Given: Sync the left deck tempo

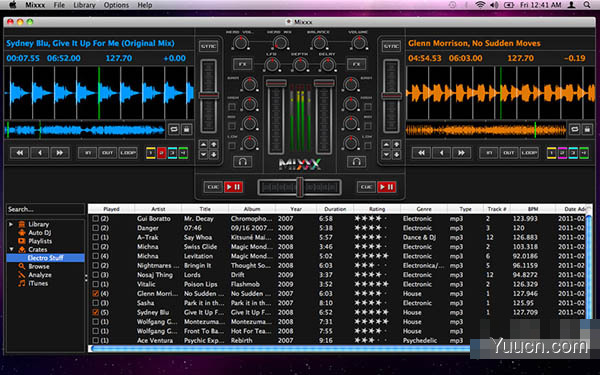Looking at the screenshot, I should point(209,46).
